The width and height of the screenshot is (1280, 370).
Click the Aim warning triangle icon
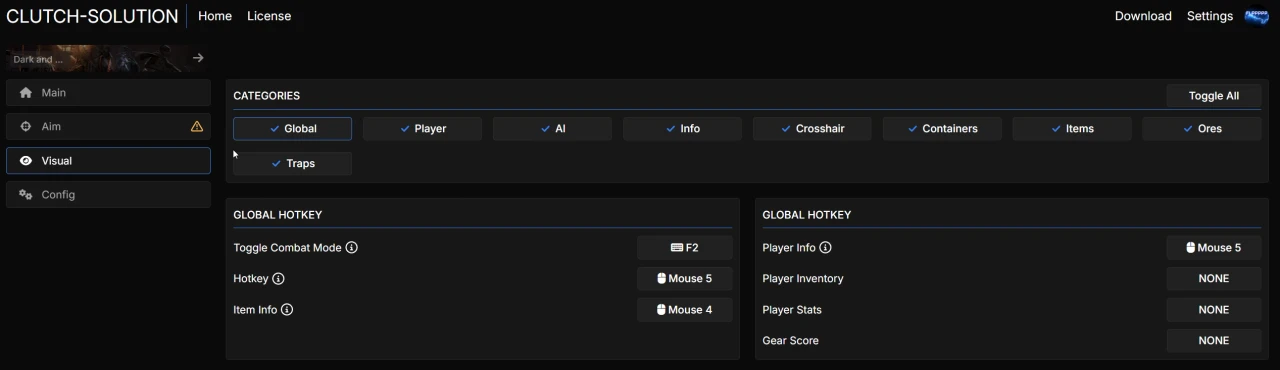coord(197,127)
